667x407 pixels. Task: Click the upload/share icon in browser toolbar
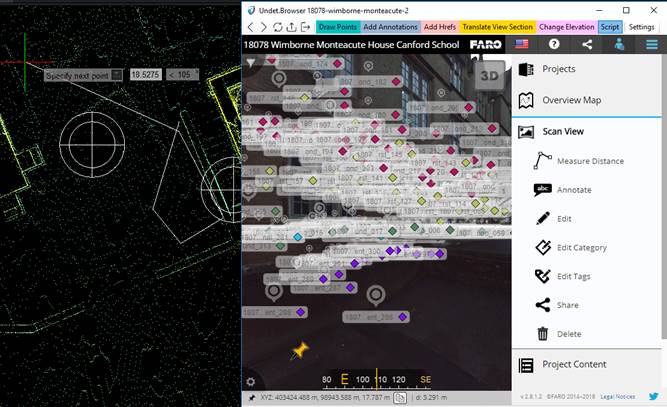tap(291, 27)
